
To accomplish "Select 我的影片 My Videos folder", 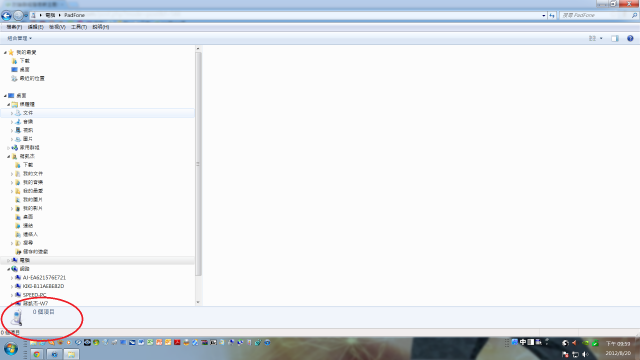I will point(33,208).
